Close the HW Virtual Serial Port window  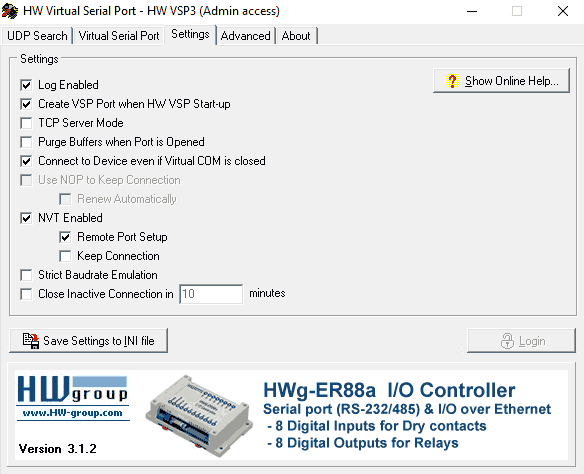(x=562, y=11)
